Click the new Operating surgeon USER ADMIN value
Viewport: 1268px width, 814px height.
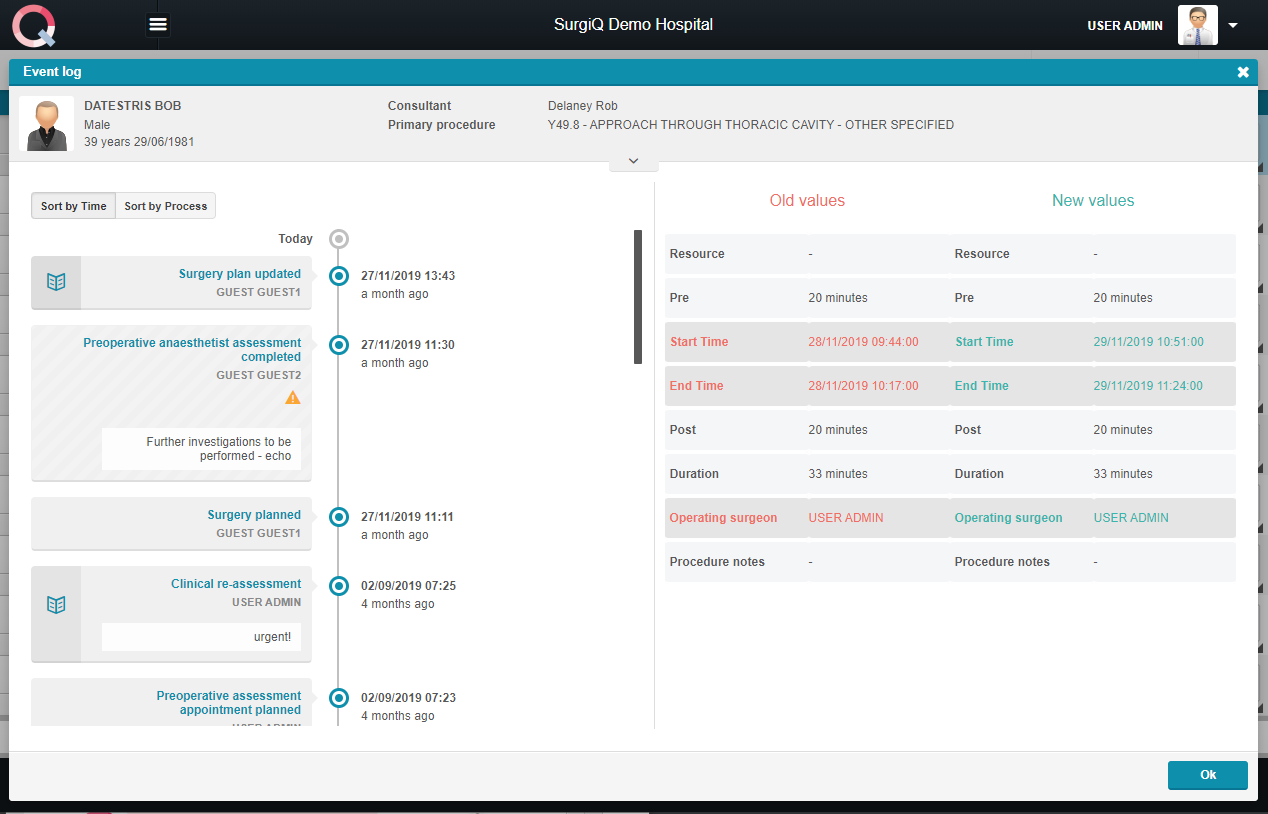tap(1131, 518)
